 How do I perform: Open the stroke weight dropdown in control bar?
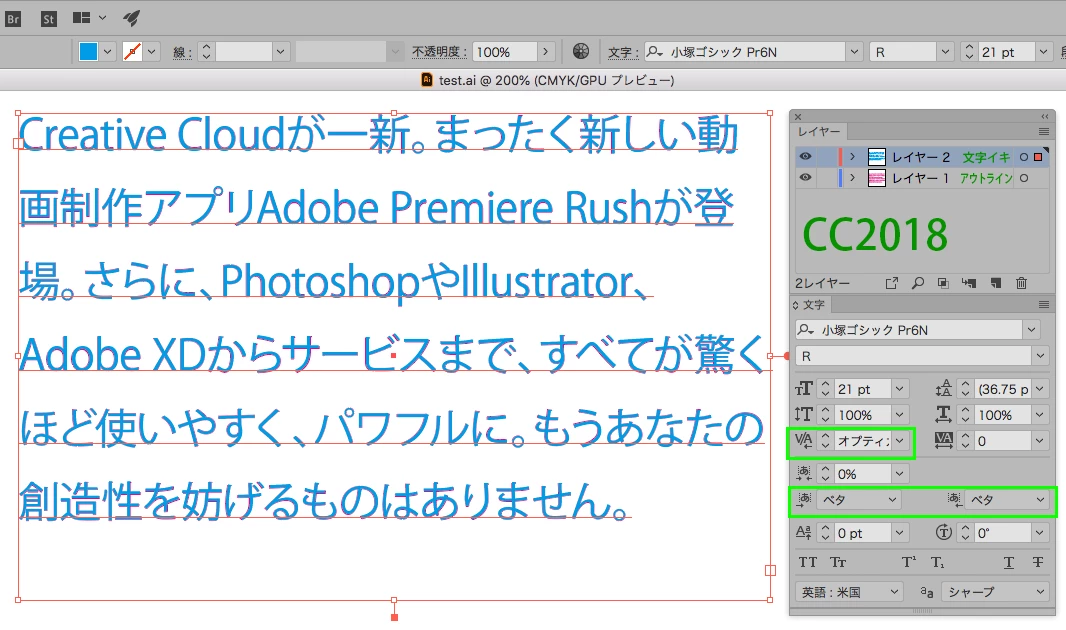pyautogui.click(x=280, y=52)
